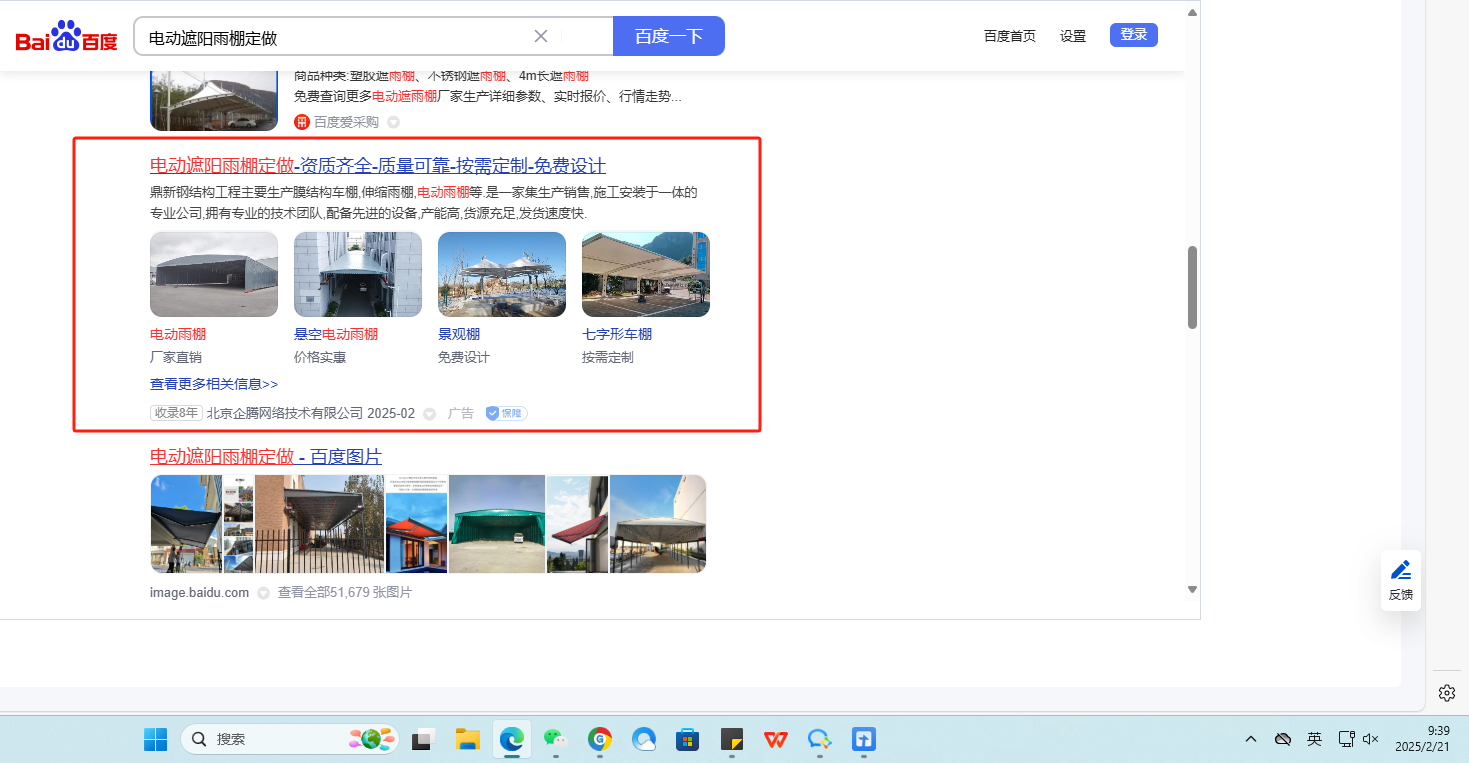This screenshot has height=763, width=1469.
Task: Open Google Chrome from the taskbar
Action: click(x=600, y=739)
